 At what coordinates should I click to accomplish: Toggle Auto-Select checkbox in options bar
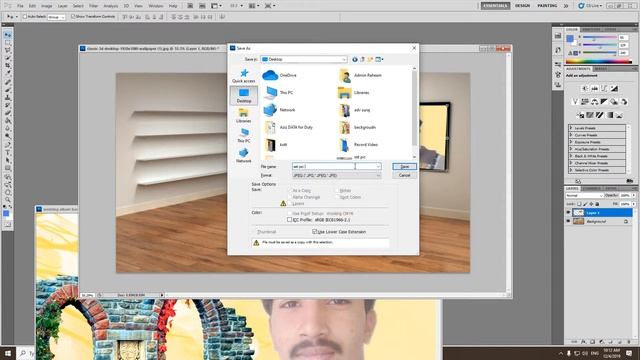point(24,17)
